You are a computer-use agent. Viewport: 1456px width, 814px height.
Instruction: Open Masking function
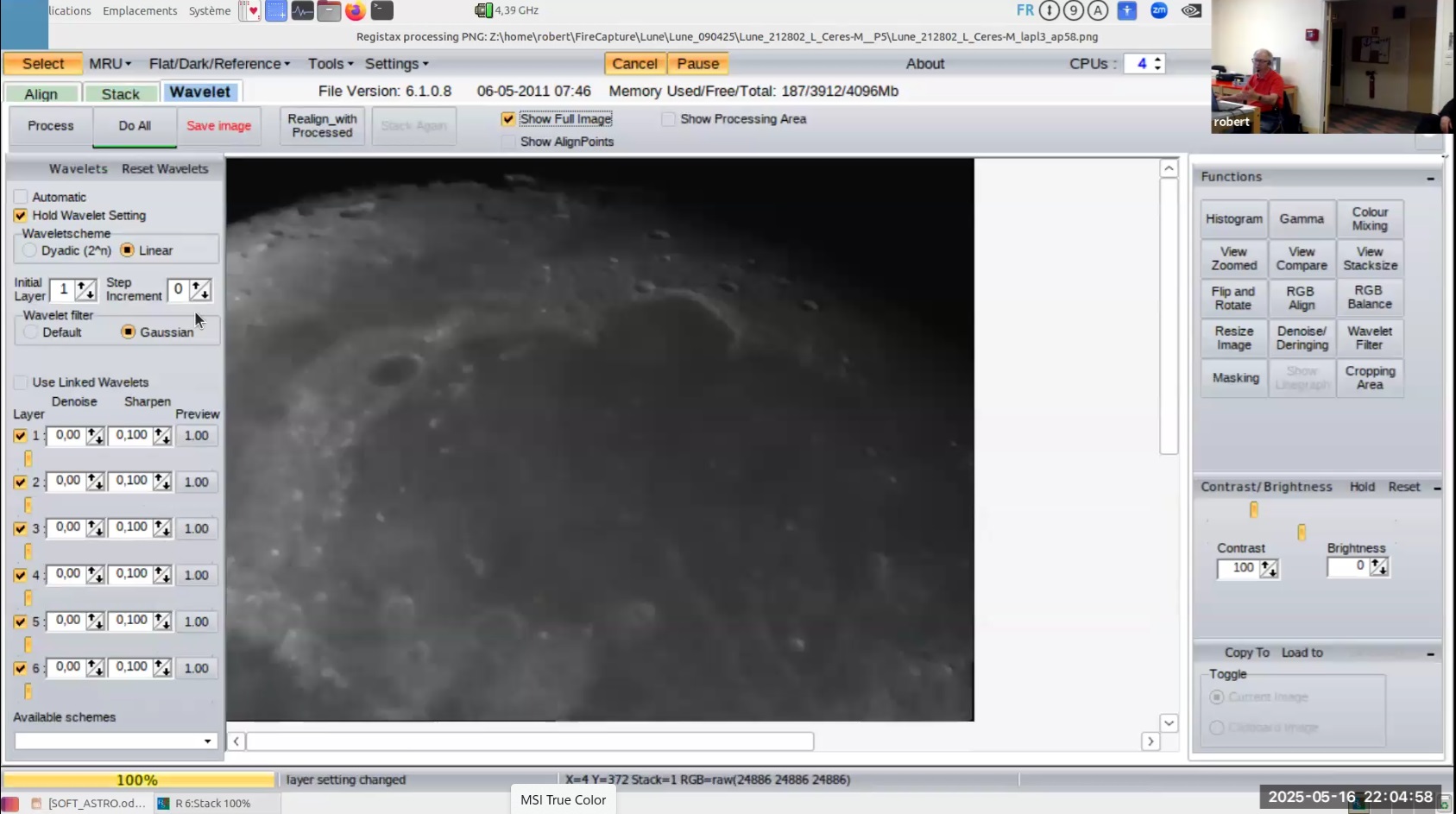click(x=1233, y=378)
